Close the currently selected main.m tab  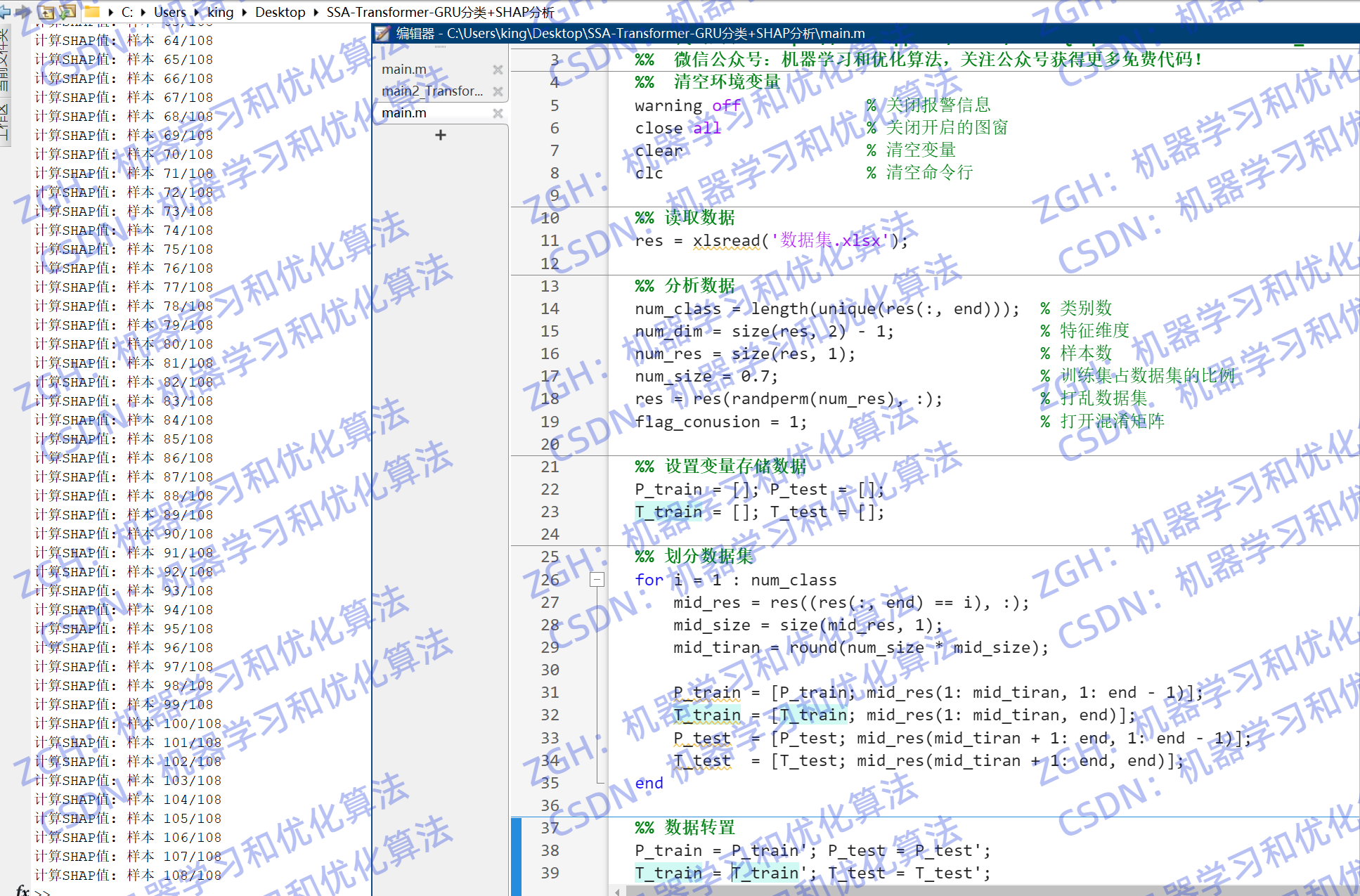tap(498, 113)
